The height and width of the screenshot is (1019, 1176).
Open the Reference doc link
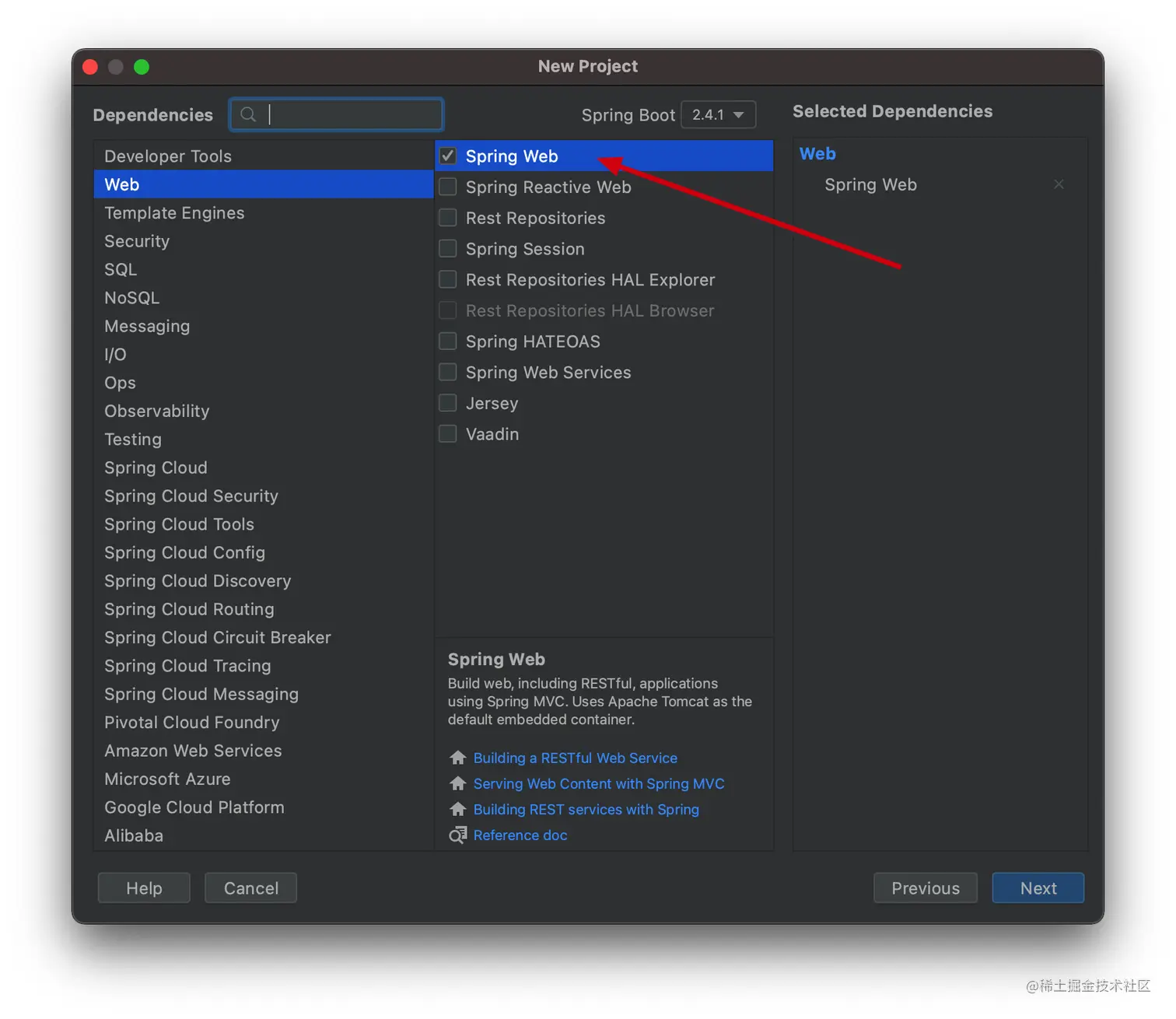tap(520, 835)
